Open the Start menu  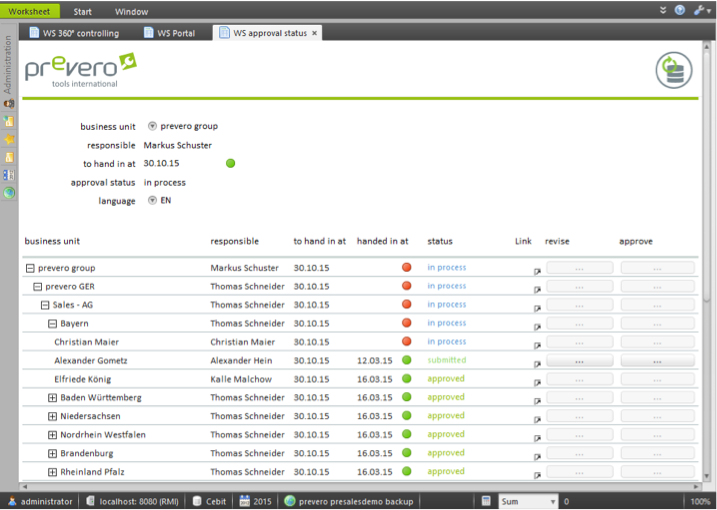click(83, 11)
